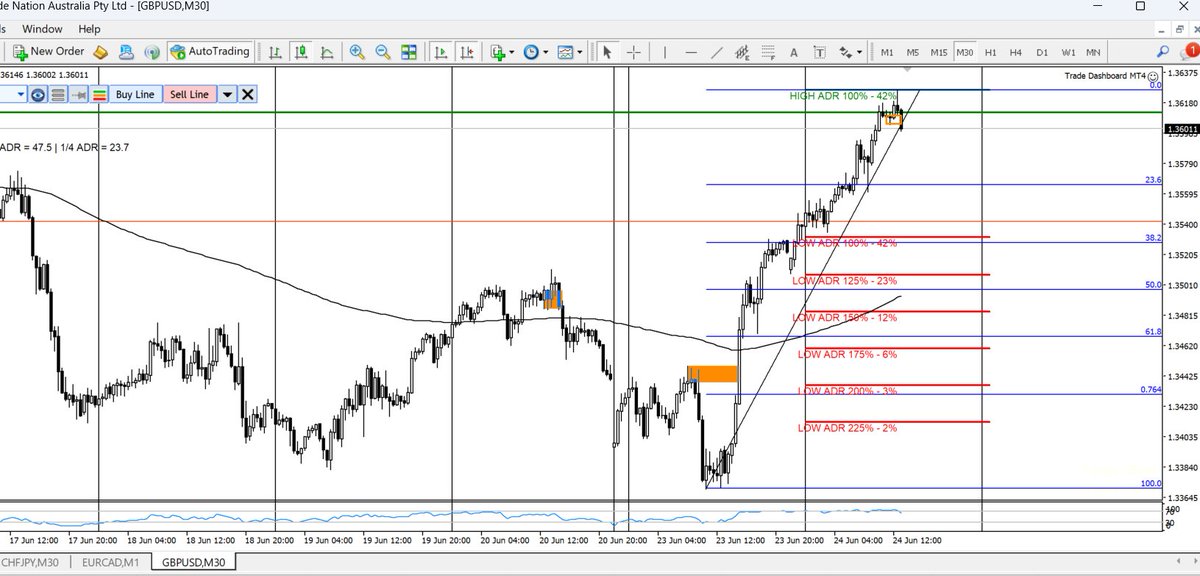Click the current price tag 1.36011

pyautogui.click(x=1181, y=129)
